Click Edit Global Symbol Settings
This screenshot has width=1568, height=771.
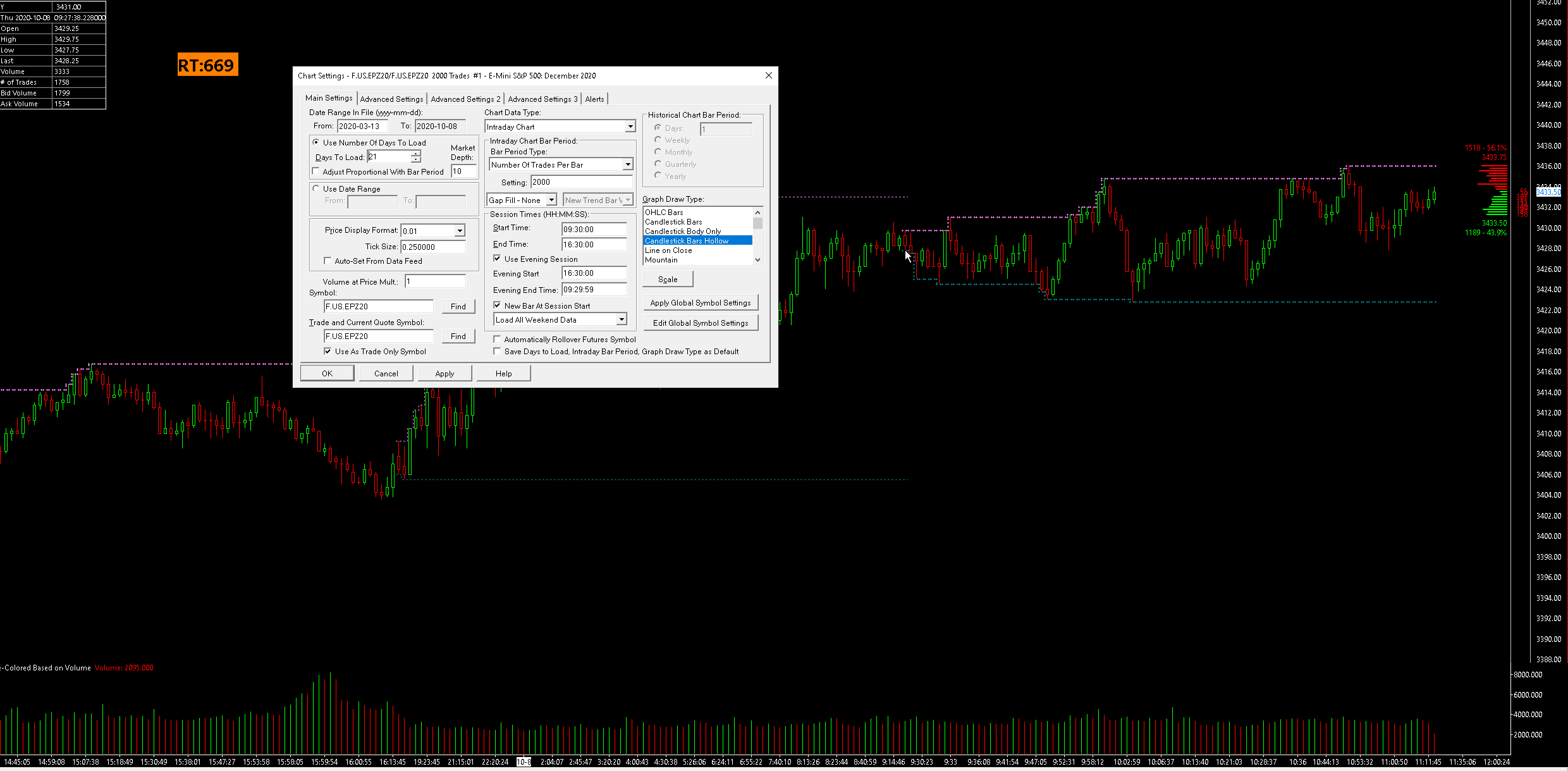(701, 323)
